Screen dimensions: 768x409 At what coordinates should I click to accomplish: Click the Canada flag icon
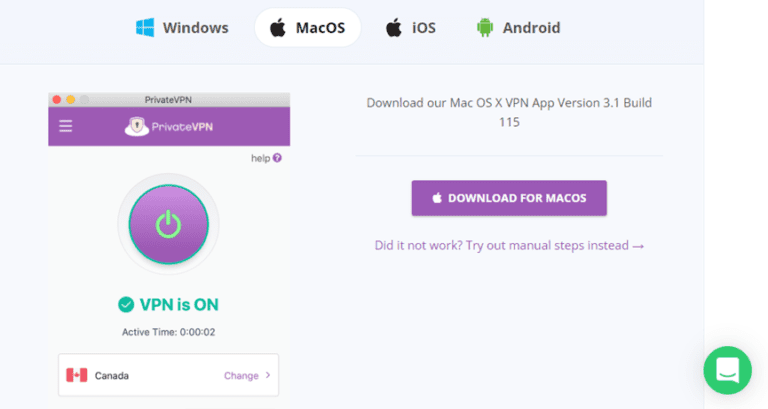click(x=76, y=375)
